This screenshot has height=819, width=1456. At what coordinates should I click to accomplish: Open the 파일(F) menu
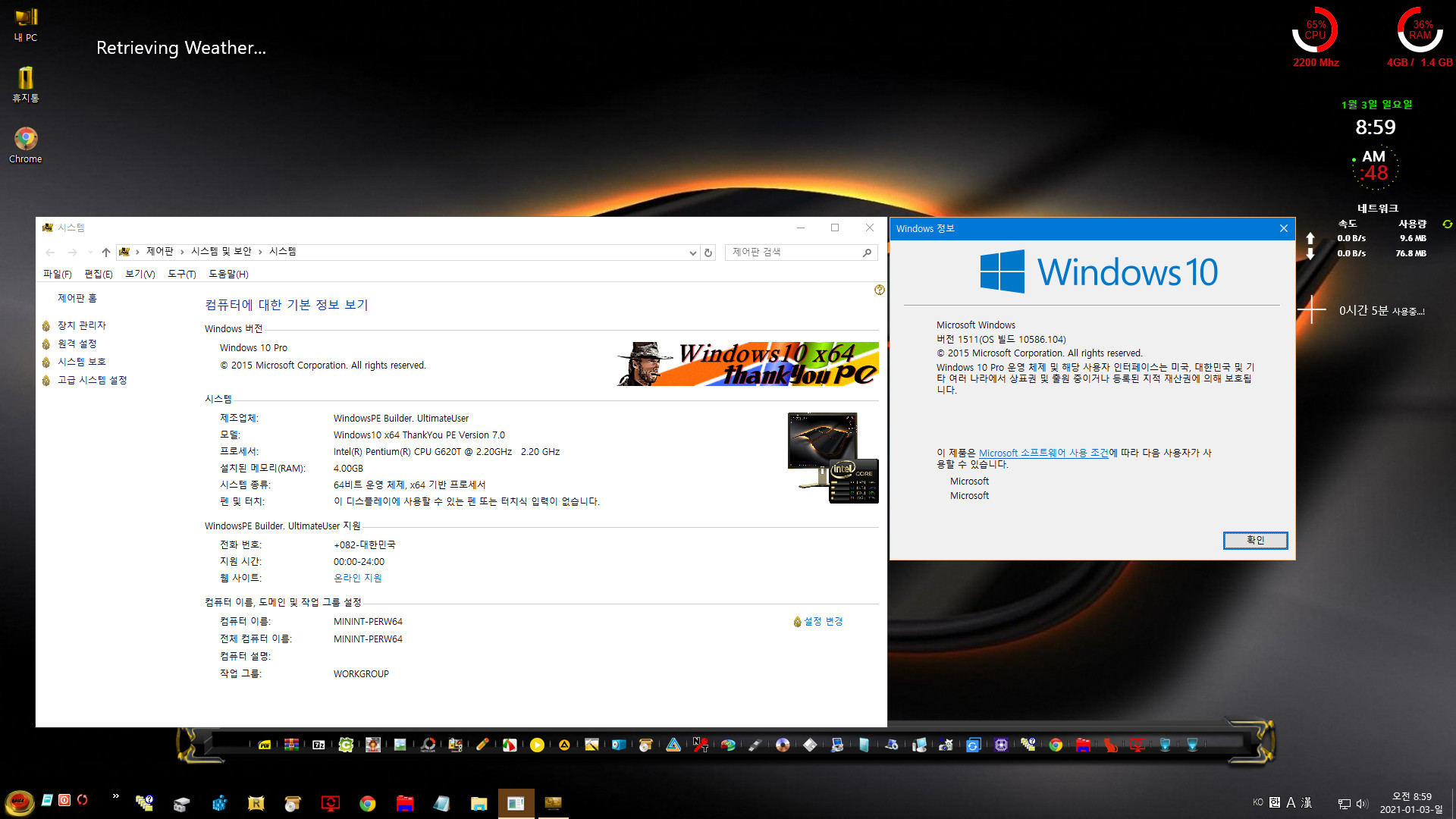[x=57, y=274]
